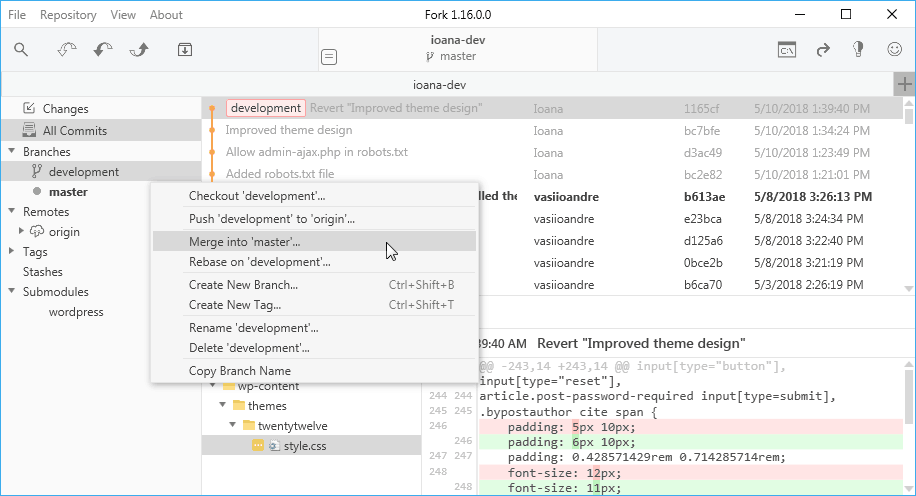
Task: Select Merge into 'master' option
Action: pos(314,241)
